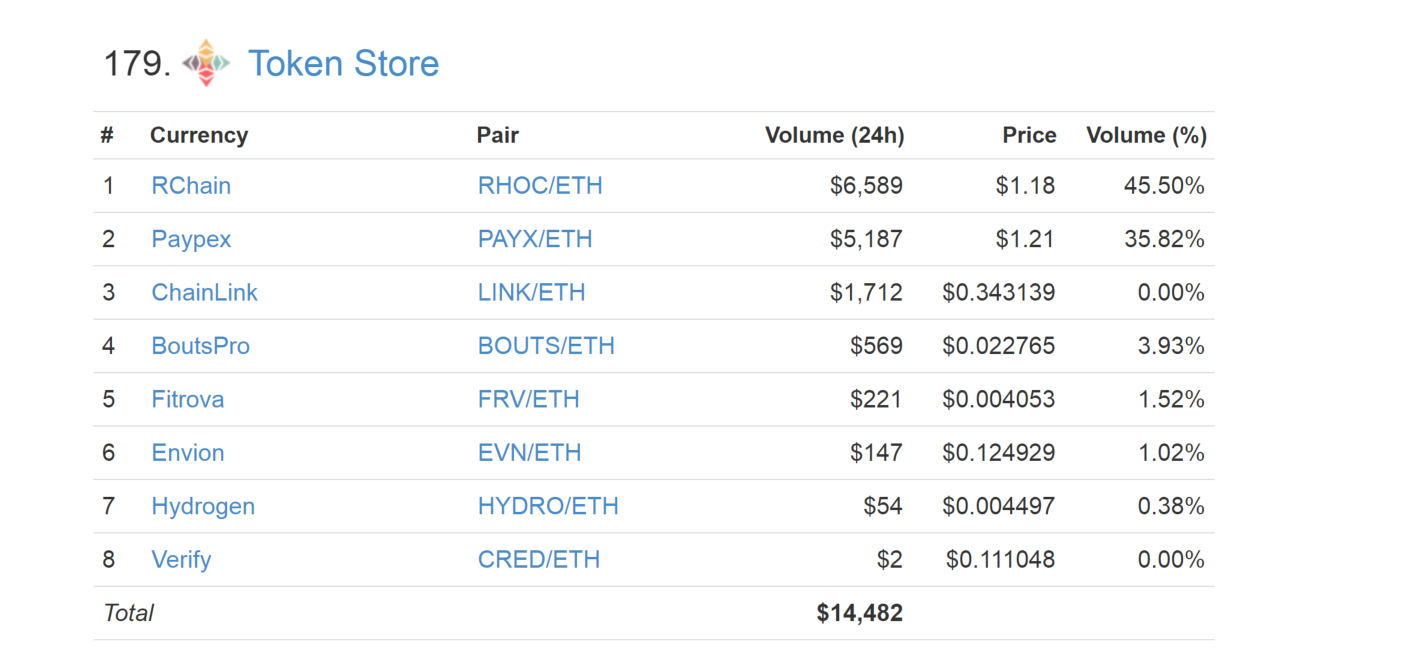
Task: Select Hydrogen volume percent 0.38%
Action: 1171,506
